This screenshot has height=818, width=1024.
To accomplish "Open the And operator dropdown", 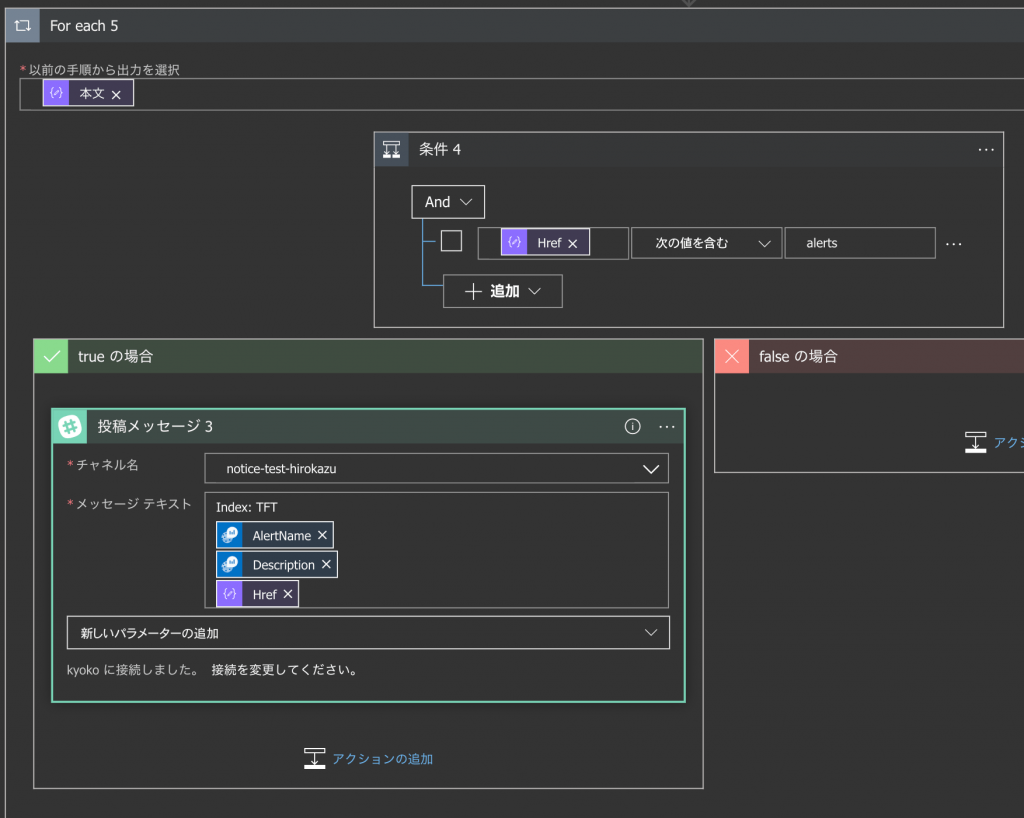I will 448,202.
